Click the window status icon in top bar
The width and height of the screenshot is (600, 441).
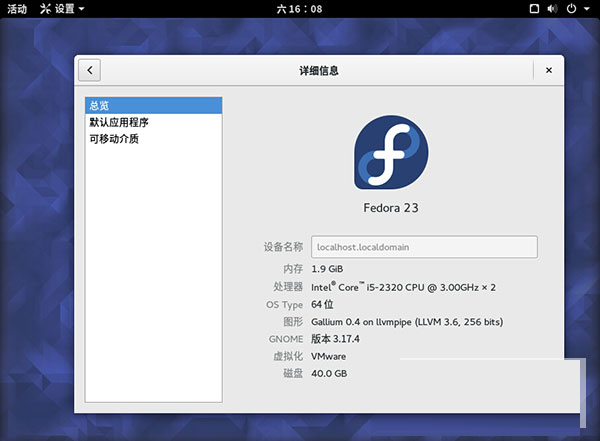click(x=534, y=8)
